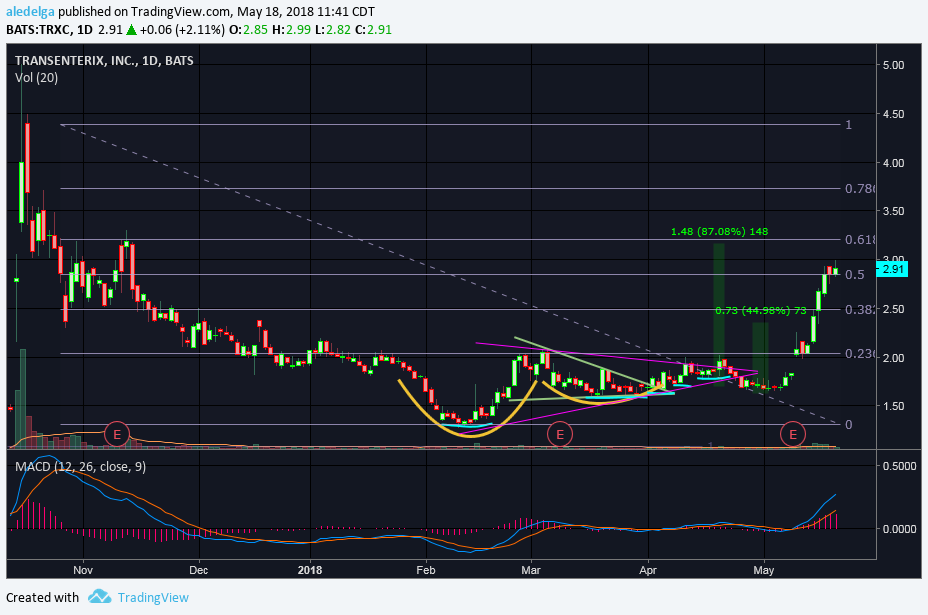Click the Fibonacci 0.236 level label
Screen dimensions: 928x615
pyautogui.click(x=859, y=353)
